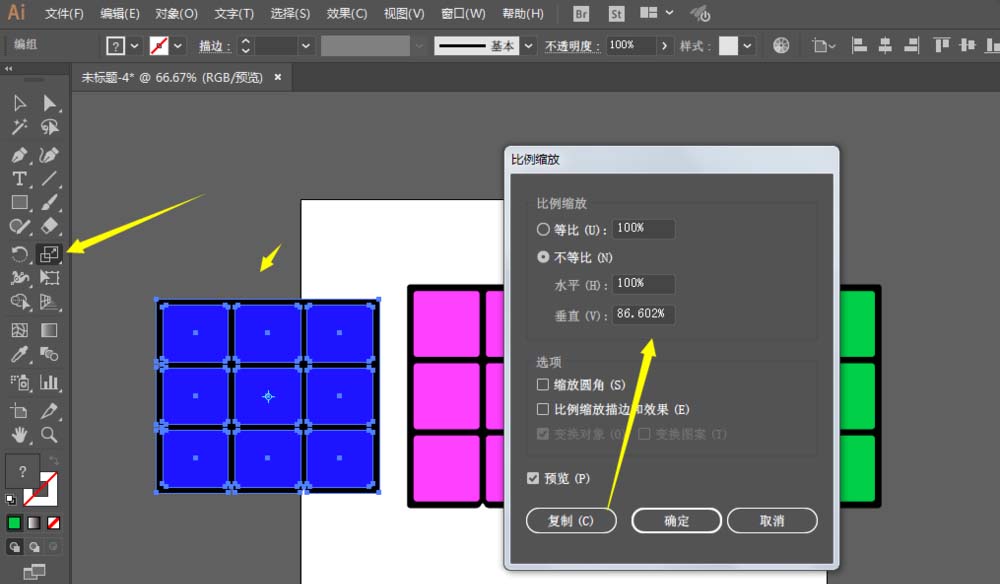1000x584 pixels.
Task: Select the 等比 uniform scale radio button
Action: [x=541, y=229]
